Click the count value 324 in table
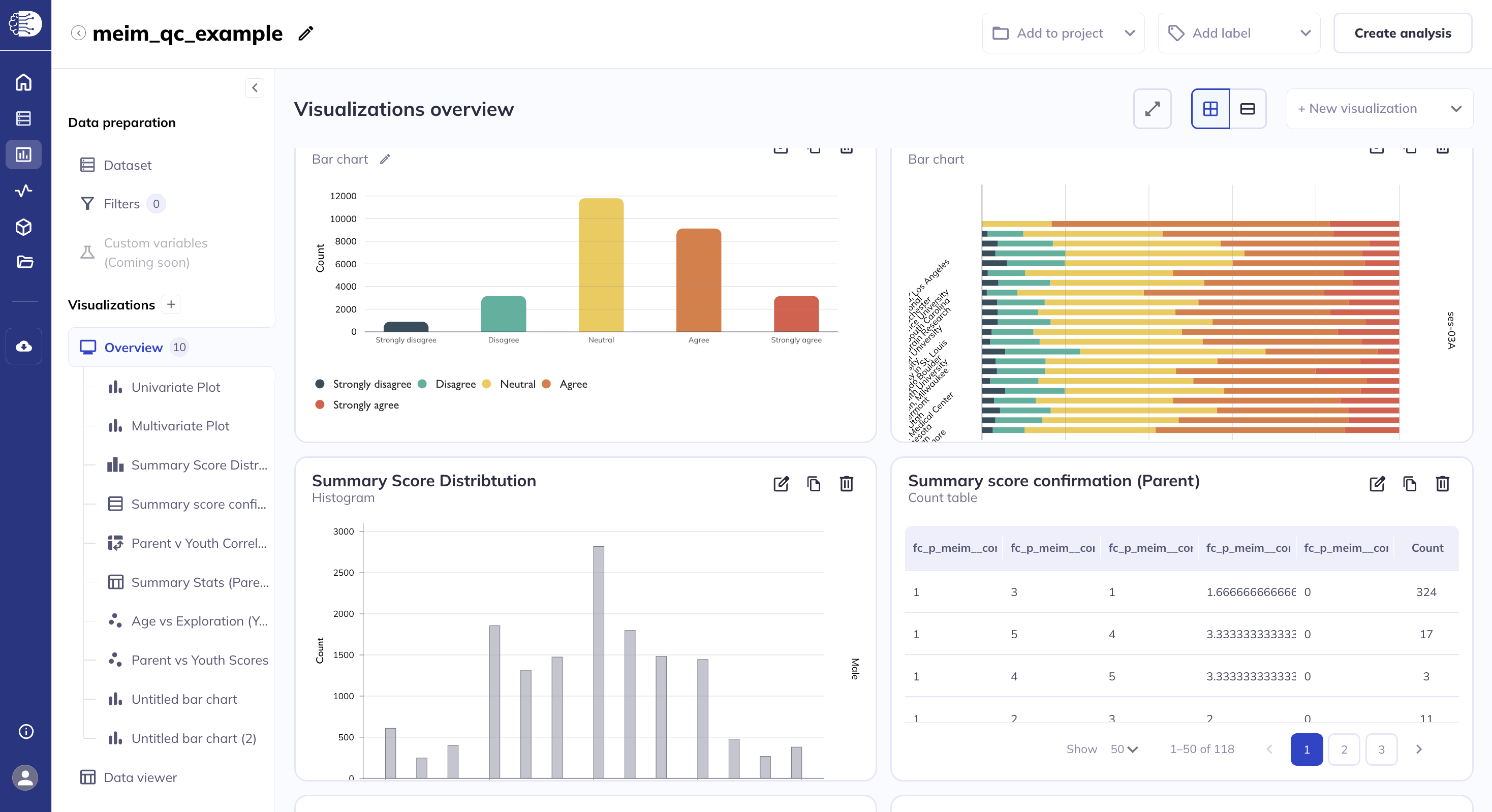 coord(1426,592)
